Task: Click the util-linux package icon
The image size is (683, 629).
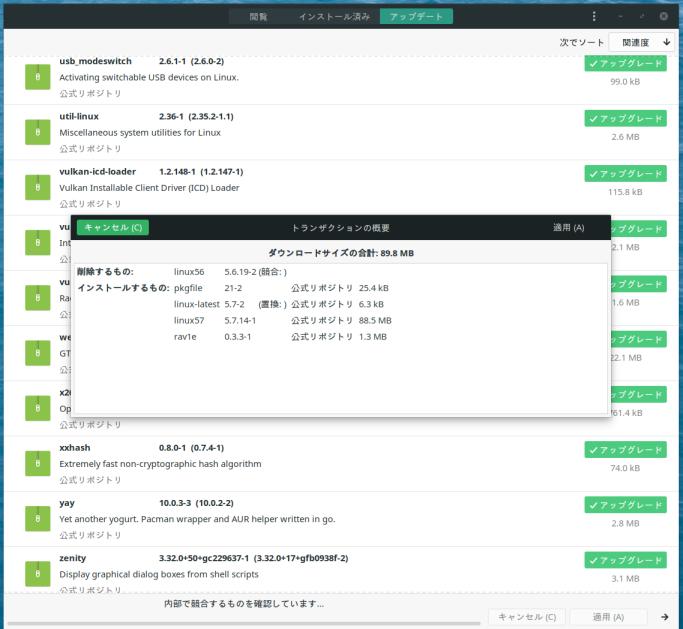Action: [x=37, y=132]
